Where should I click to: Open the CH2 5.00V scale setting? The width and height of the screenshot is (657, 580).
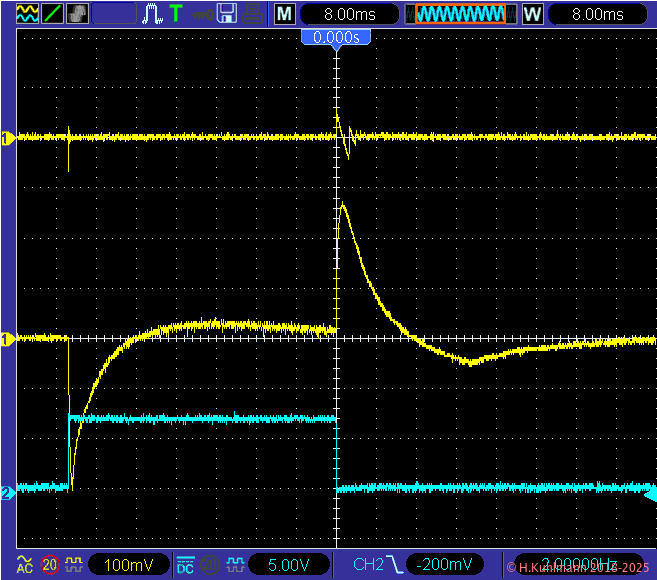tap(287, 565)
